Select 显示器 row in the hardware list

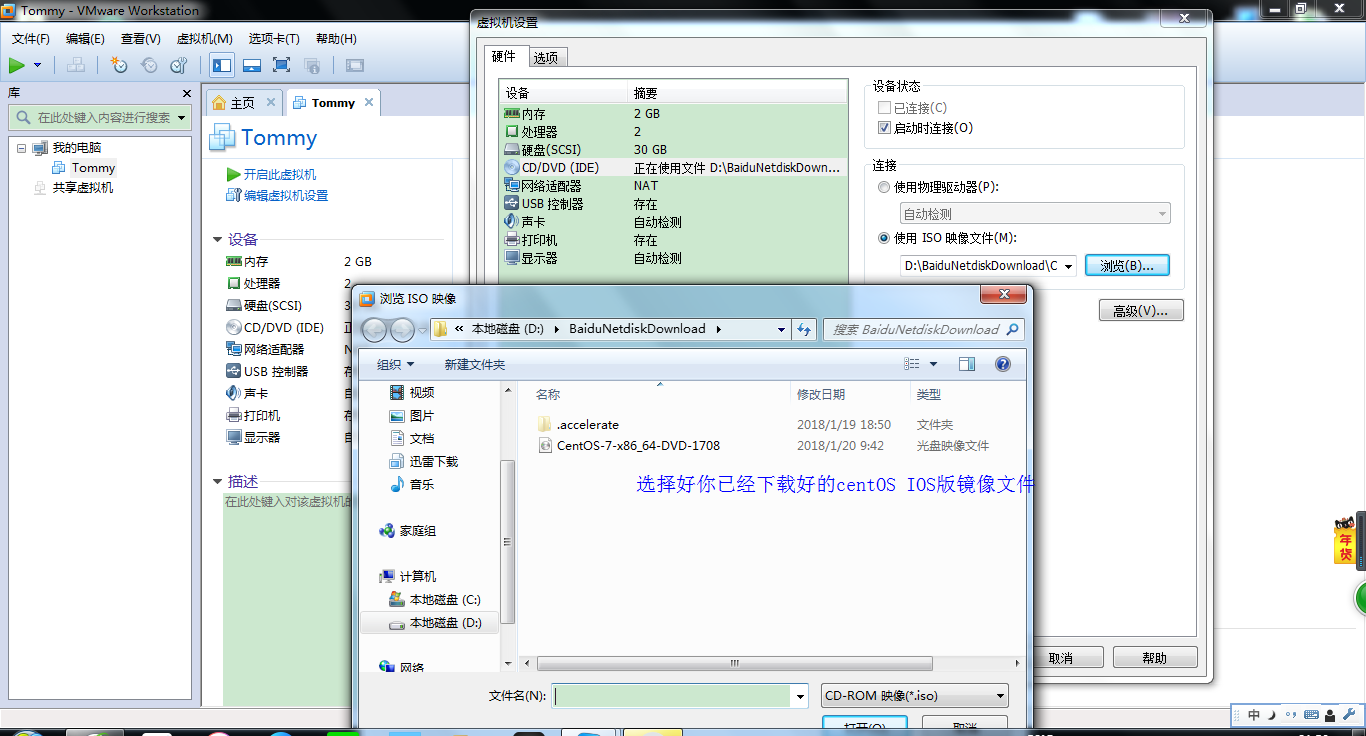click(673, 258)
